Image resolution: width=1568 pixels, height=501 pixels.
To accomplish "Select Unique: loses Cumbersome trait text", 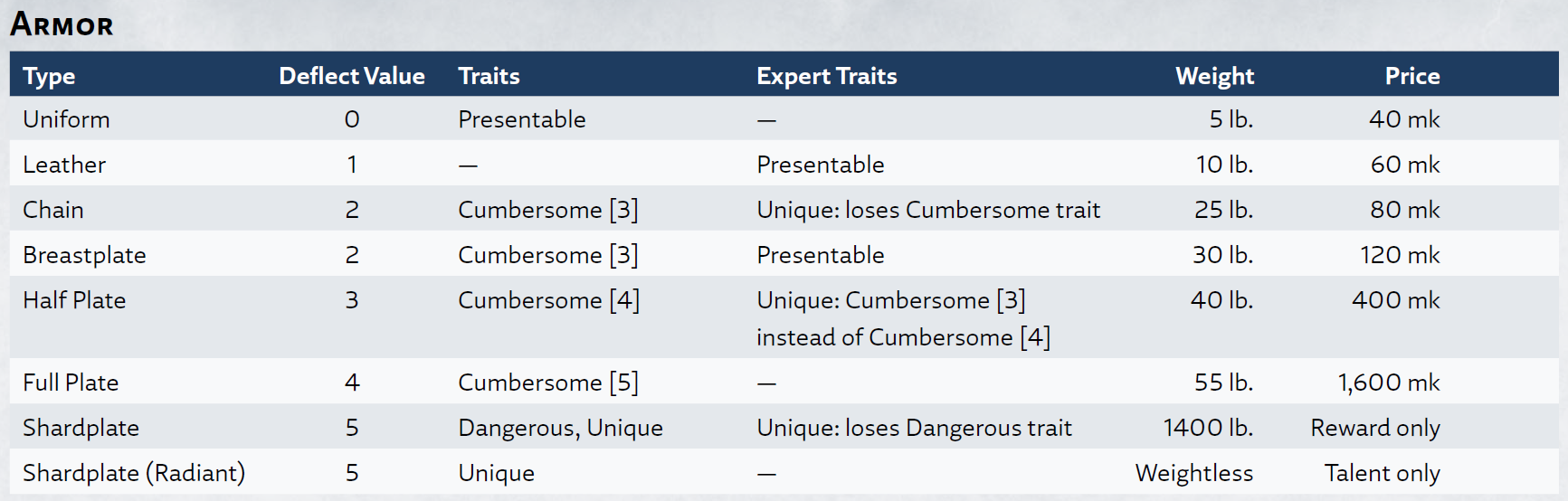I will (928, 210).
